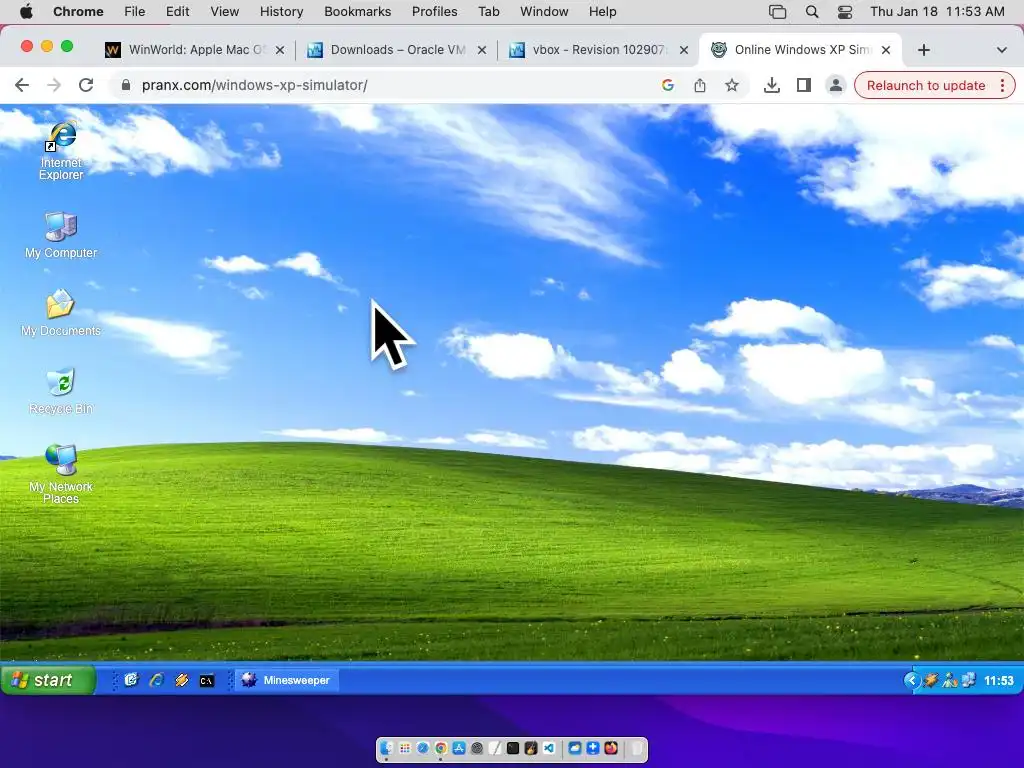Open the File menu
Image resolution: width=1024 pixels, height=768 pixels.
[x=135, y=12]
